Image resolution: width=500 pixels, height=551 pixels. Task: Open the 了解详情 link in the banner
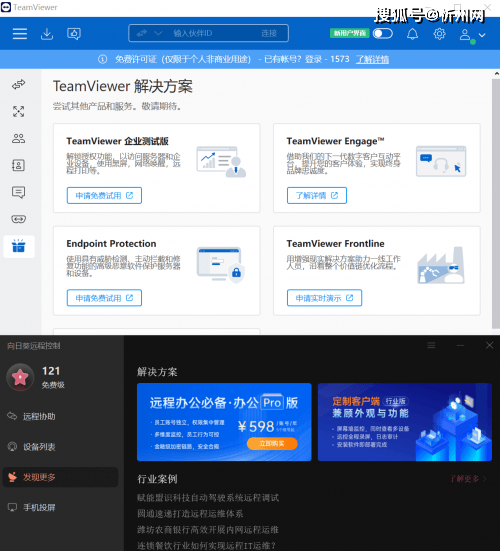tap(372, 59)
